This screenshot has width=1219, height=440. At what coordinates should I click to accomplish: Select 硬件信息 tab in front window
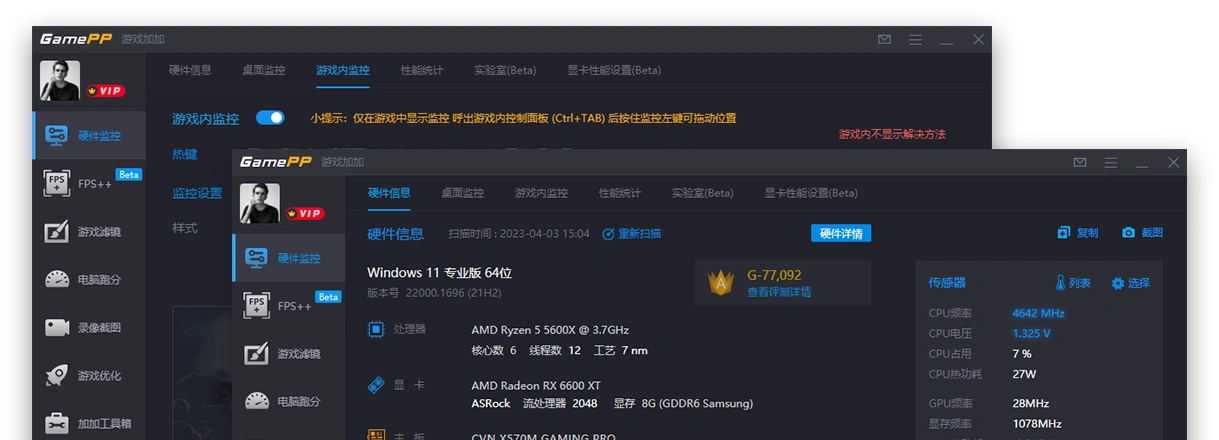click(389, 193)
